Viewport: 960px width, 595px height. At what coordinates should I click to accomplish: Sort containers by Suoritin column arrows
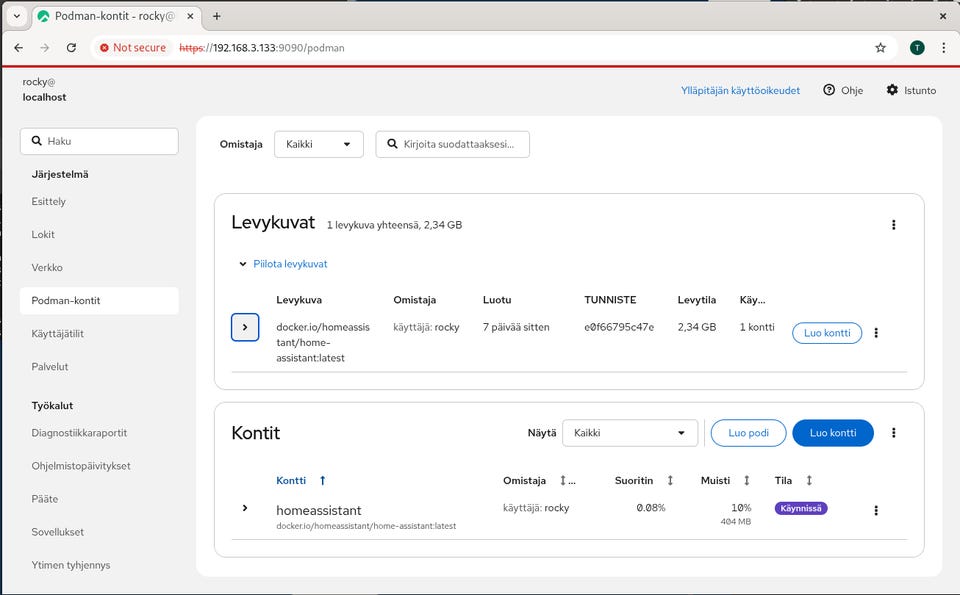click(x=670, y=481)
